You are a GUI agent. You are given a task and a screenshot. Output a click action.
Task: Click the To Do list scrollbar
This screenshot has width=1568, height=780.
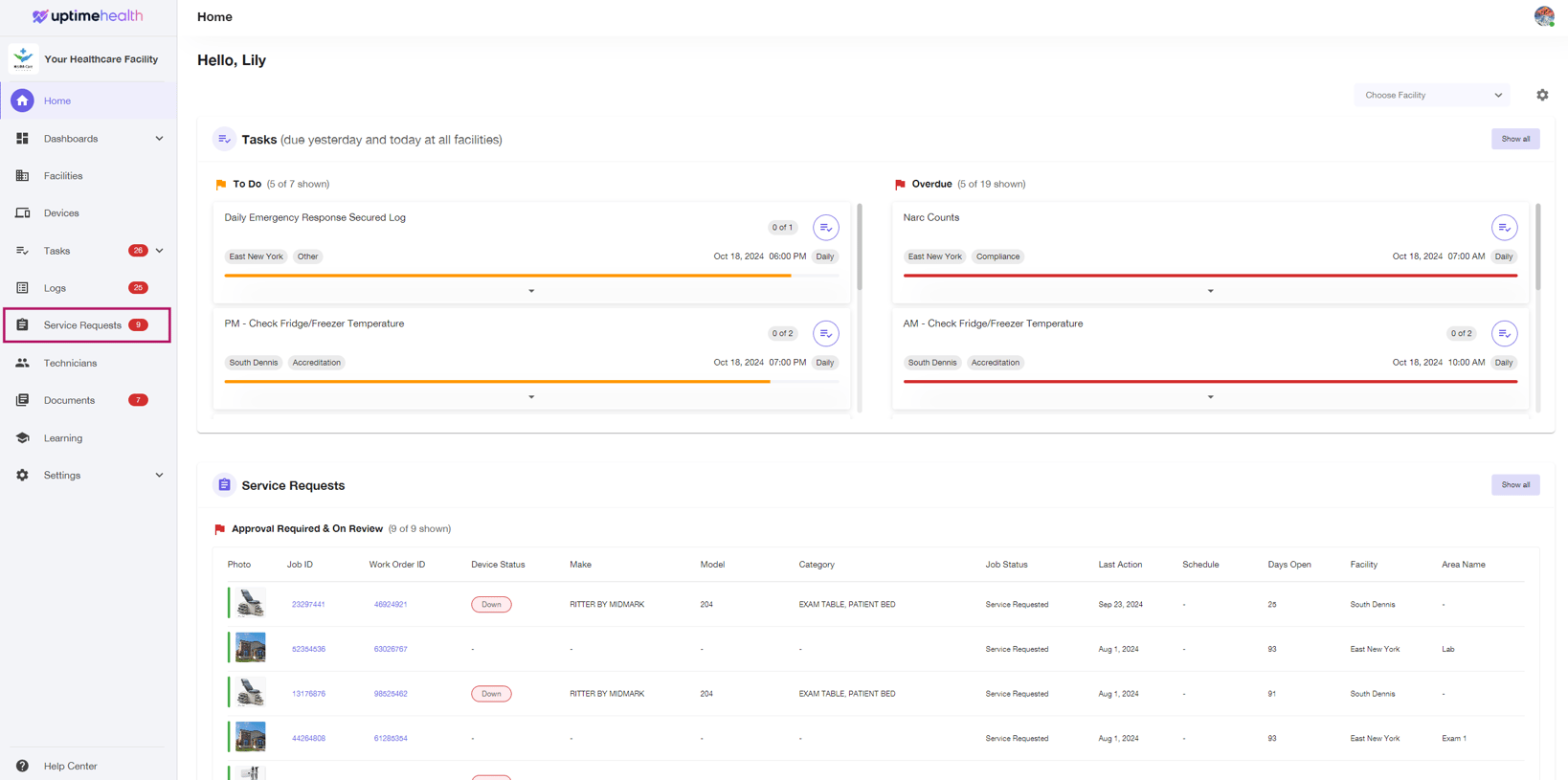860,249
